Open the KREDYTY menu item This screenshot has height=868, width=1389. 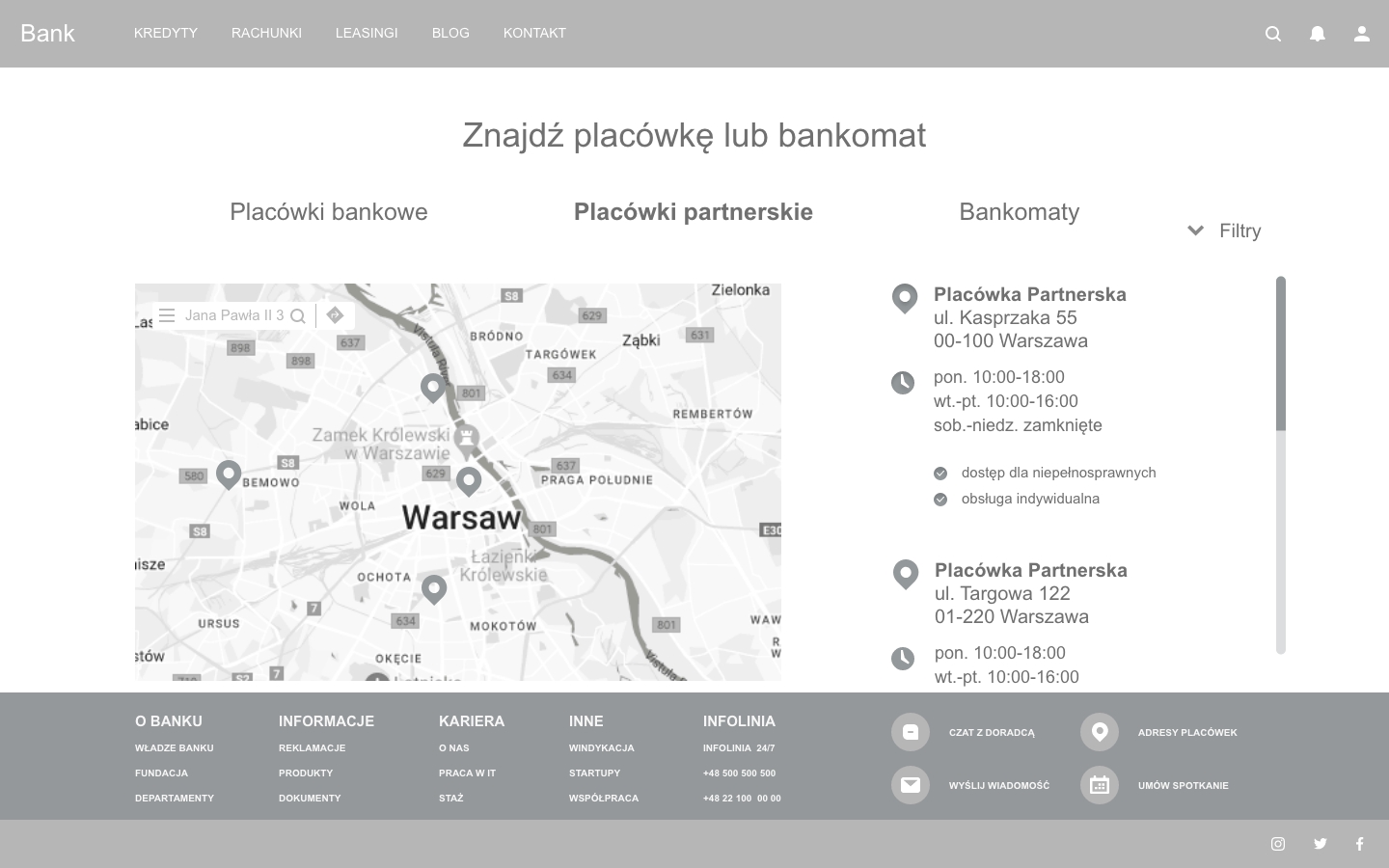(166, 33)
